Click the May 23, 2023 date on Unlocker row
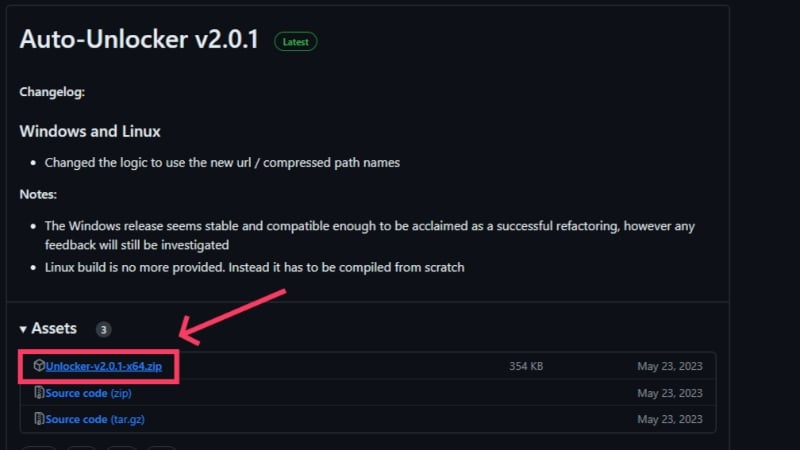Viewport: 800px width, 450px height. tap(670, 366)
